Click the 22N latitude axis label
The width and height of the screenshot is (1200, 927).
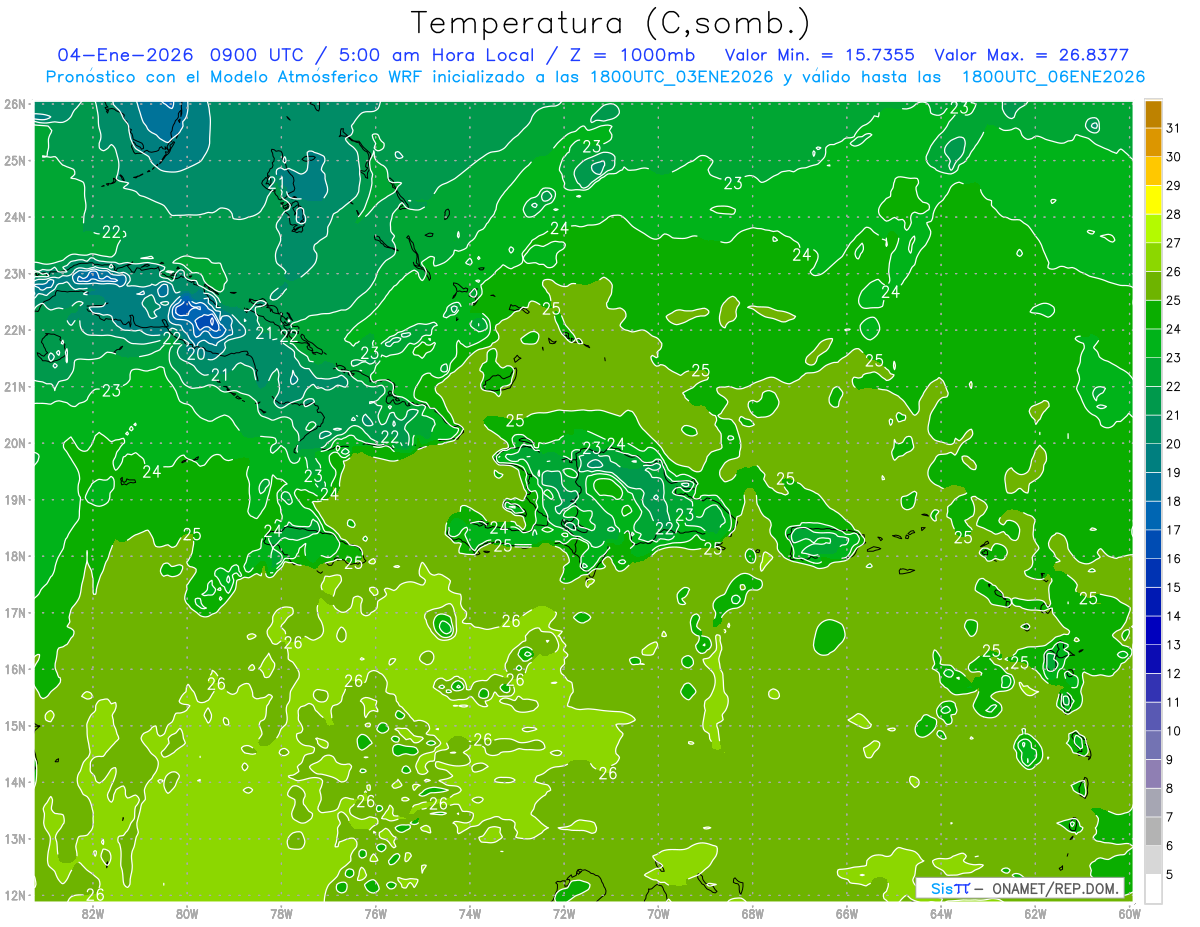click(x=15, y=330)
